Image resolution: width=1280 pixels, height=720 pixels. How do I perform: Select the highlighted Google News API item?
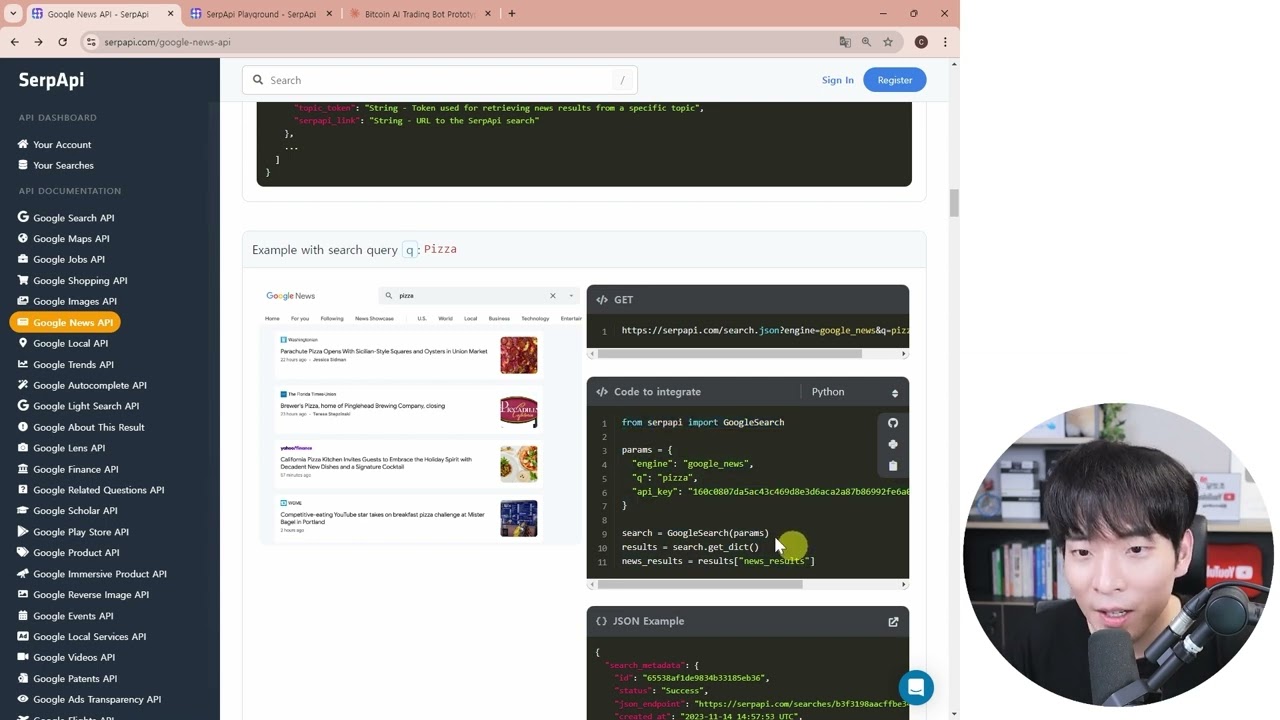[x=65, y=322]
